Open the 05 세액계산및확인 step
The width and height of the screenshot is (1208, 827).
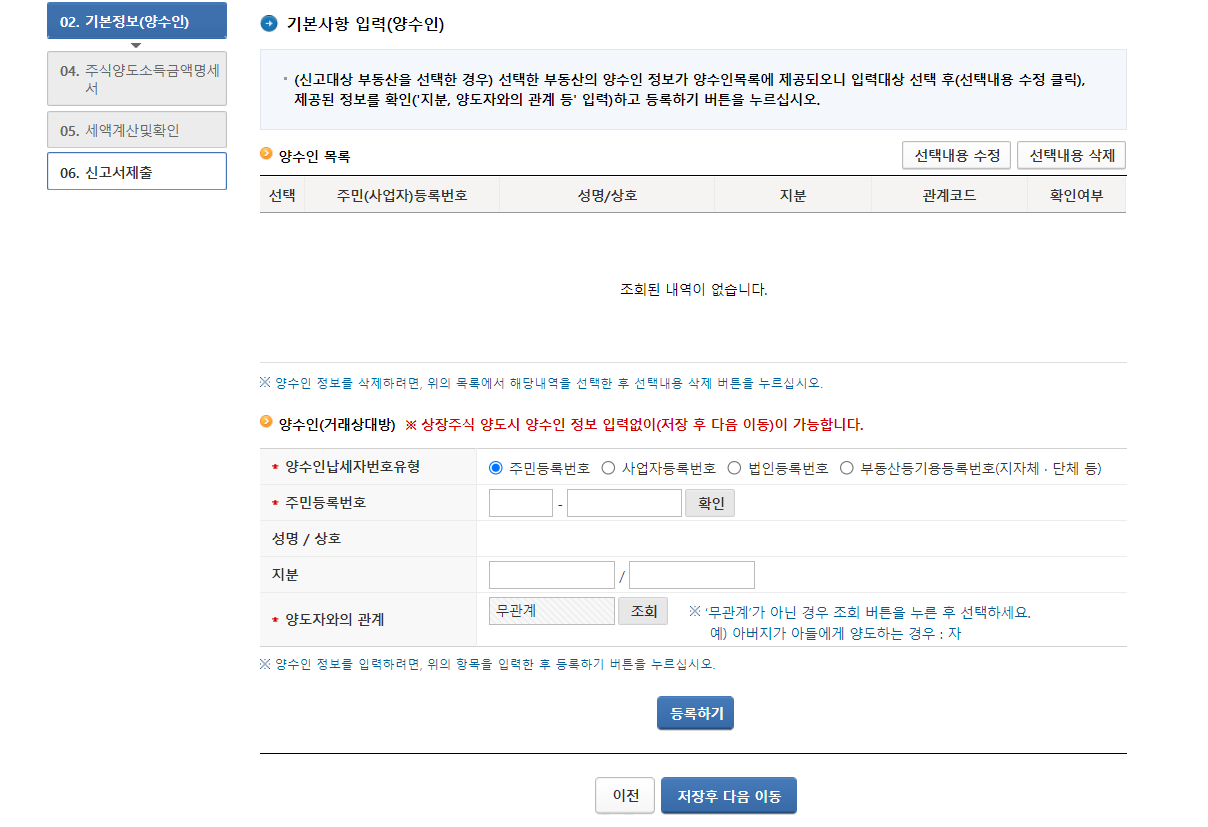pos(136,129)
